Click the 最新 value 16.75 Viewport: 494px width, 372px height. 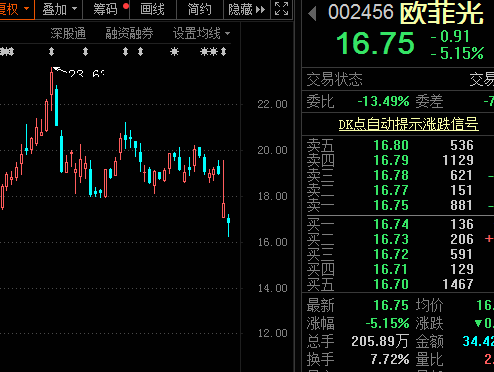click(x=391, y=305)
